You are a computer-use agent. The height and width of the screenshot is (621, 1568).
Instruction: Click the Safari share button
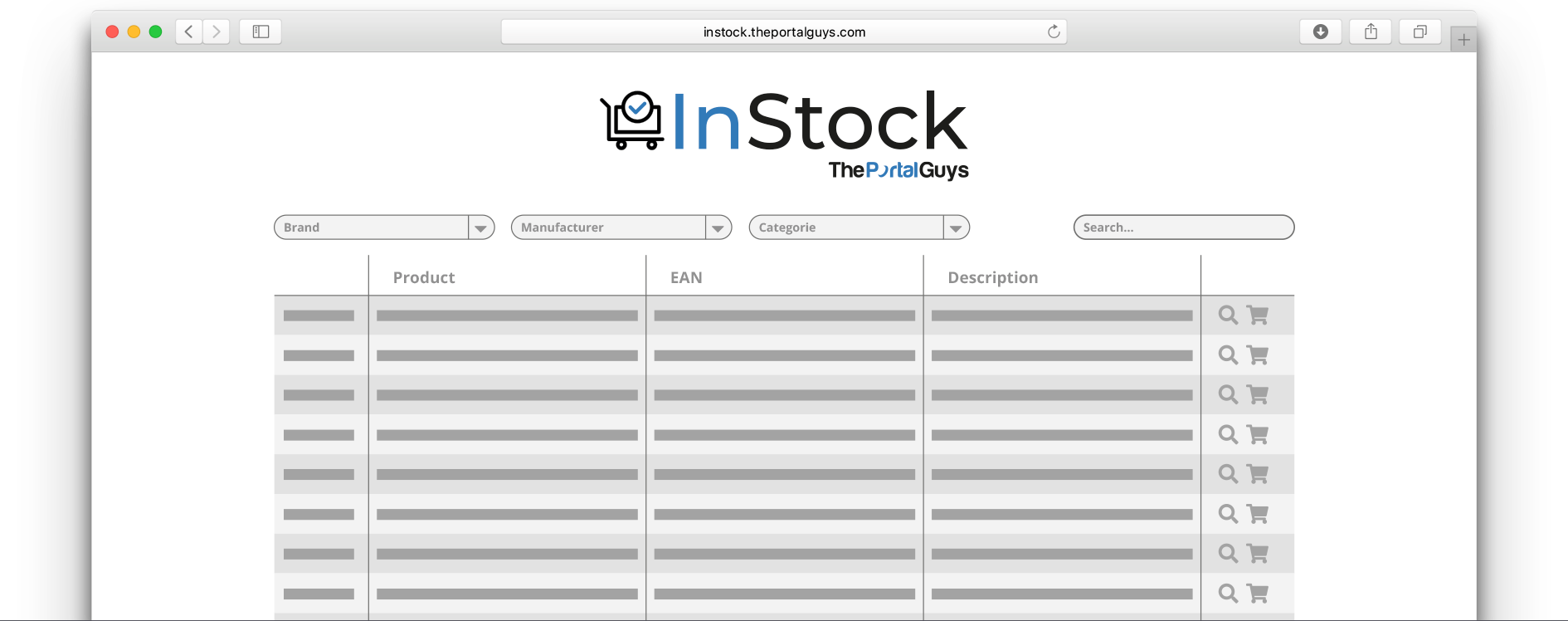[1371, 32]
